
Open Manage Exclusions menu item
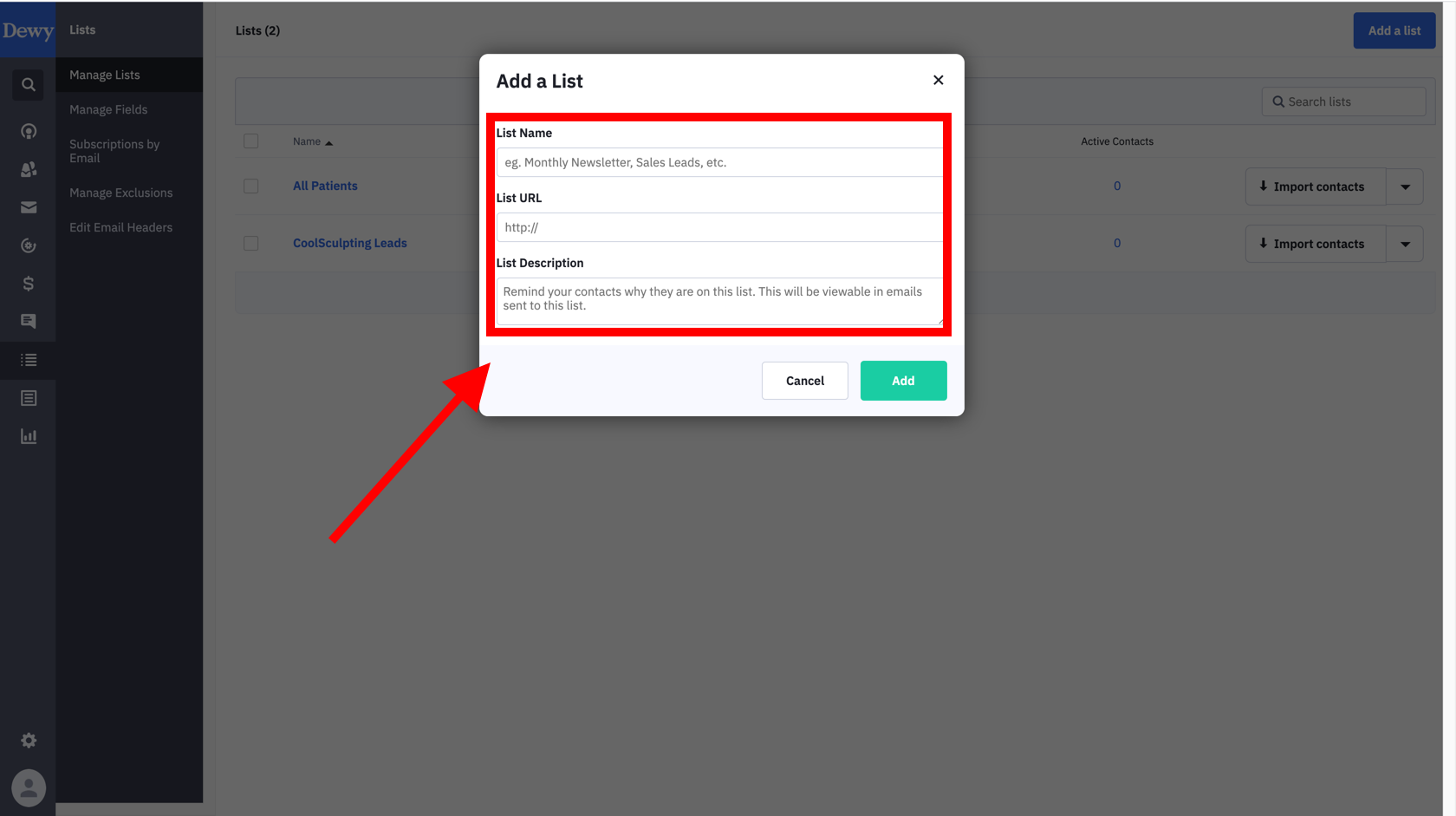[x=120, y=193]
